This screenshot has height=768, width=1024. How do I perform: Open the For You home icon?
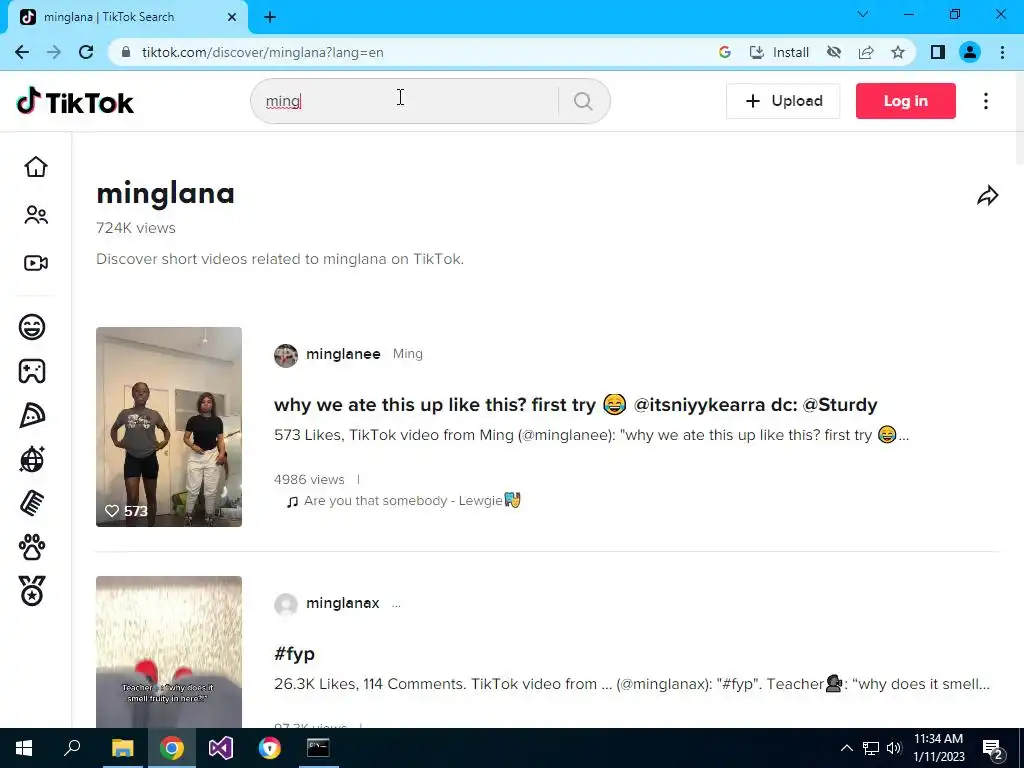(x=36, y=167)
